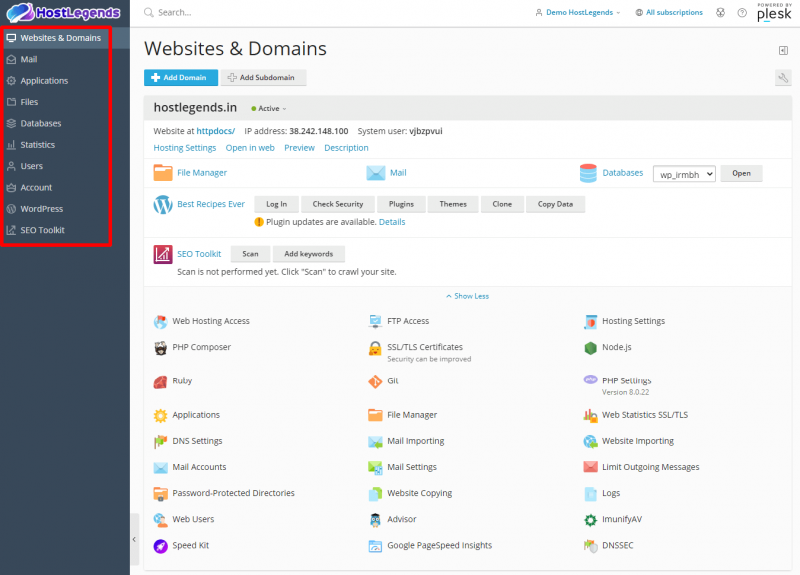Open the PHP Composer icon
Image resolution: width=800 pixels, height=575 pixels.
[161, 347]
